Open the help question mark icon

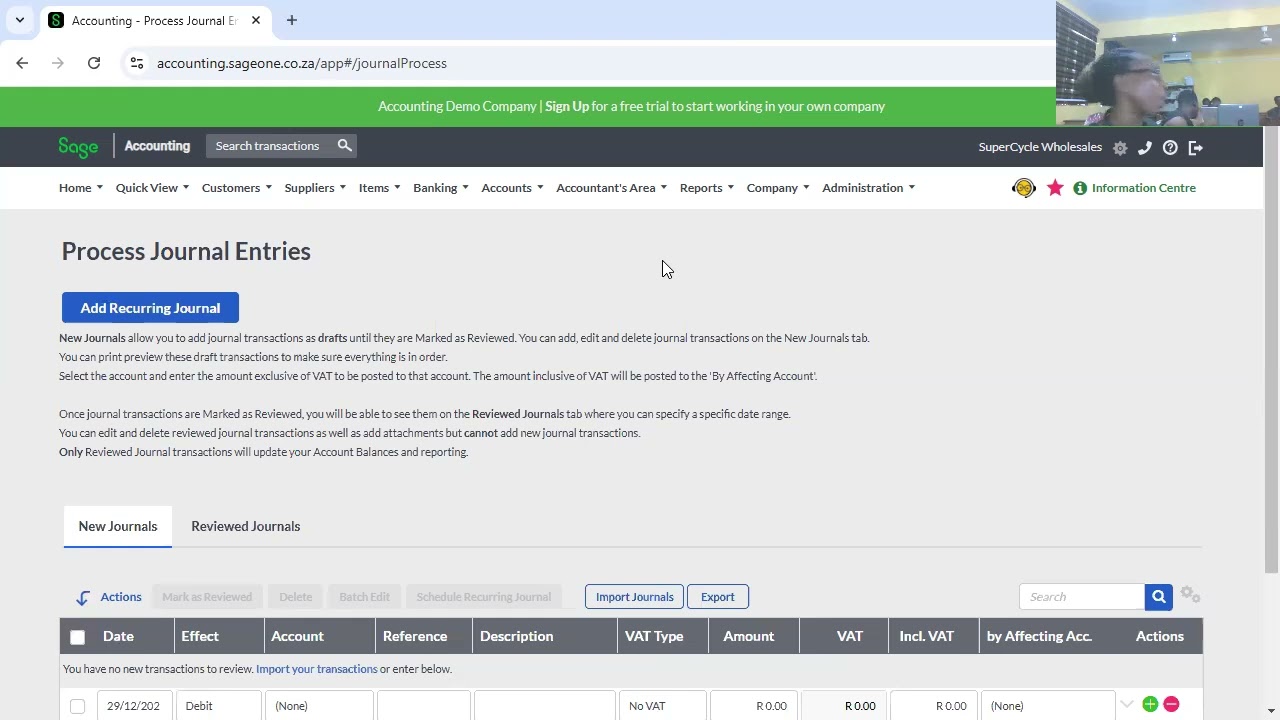1170,148
